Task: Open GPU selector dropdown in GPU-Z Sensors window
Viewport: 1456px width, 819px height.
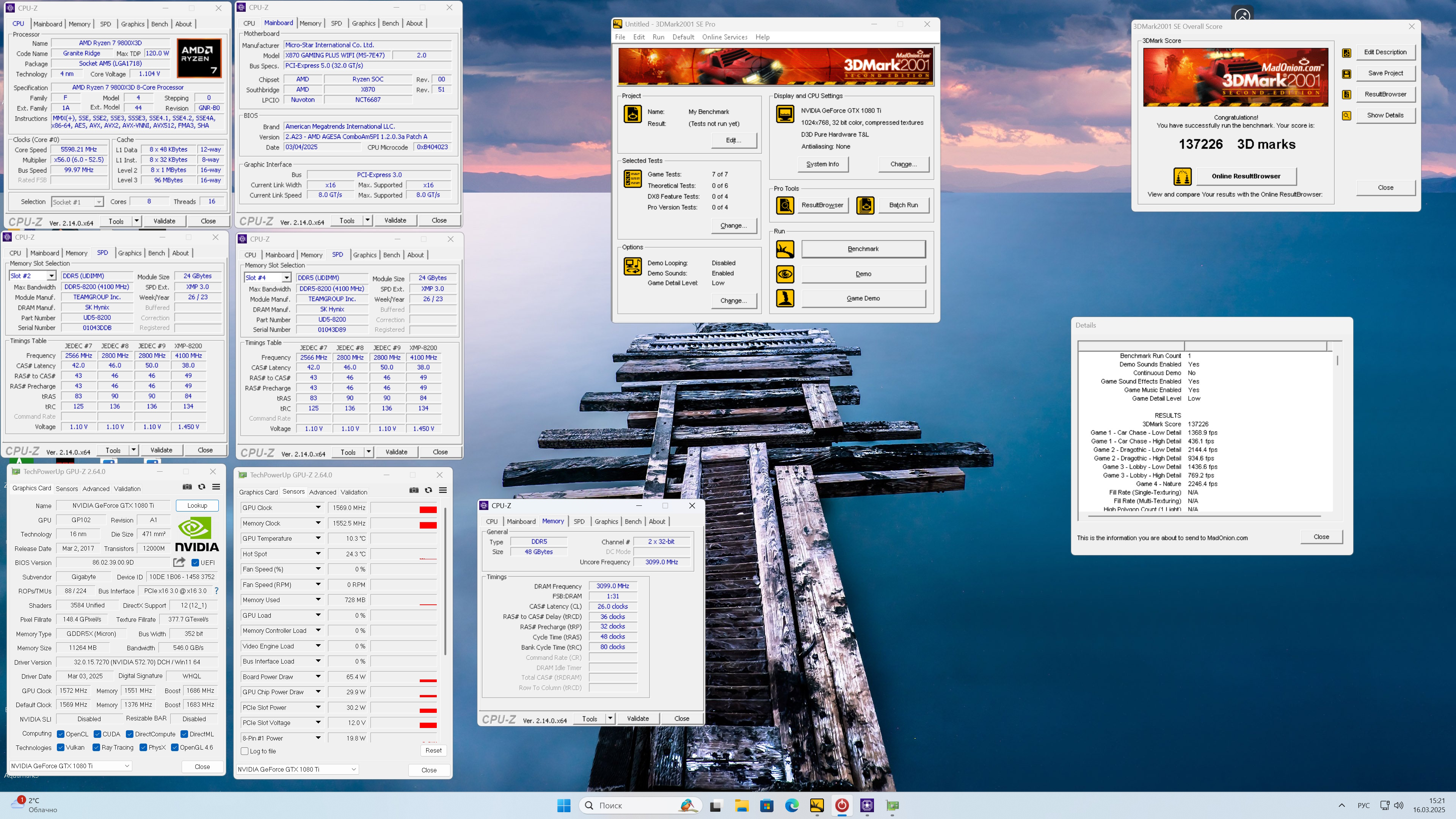Action: pos(297,769)
